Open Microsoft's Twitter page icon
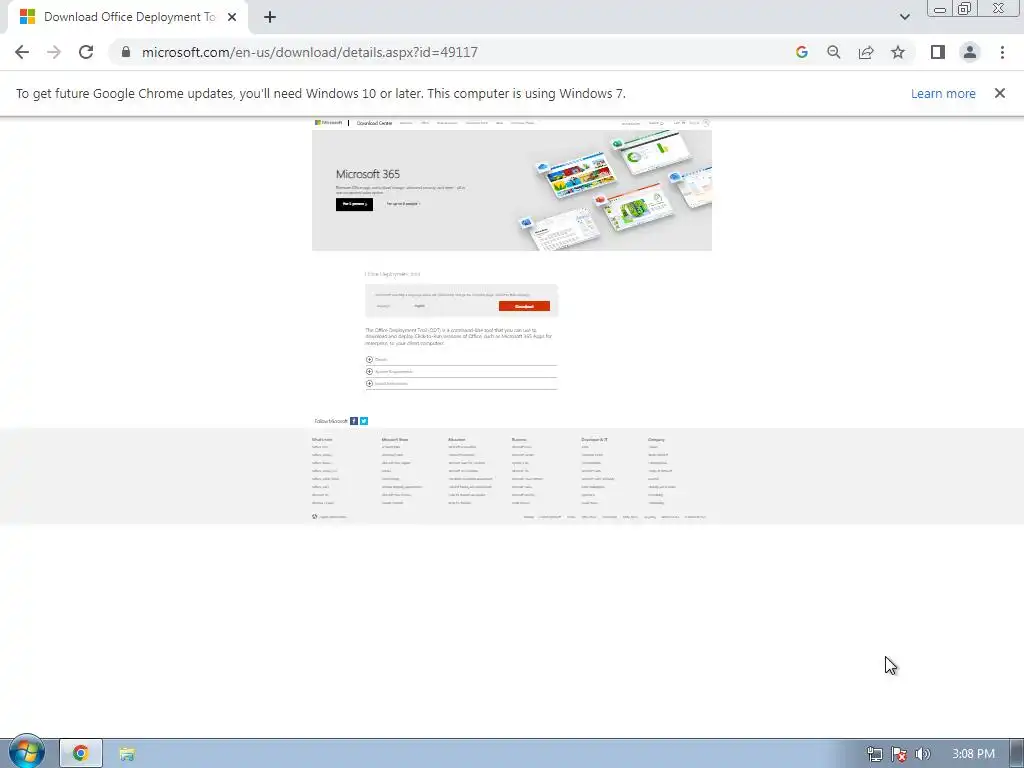Screen dimensions: 1024x768 tap(364, 421)
